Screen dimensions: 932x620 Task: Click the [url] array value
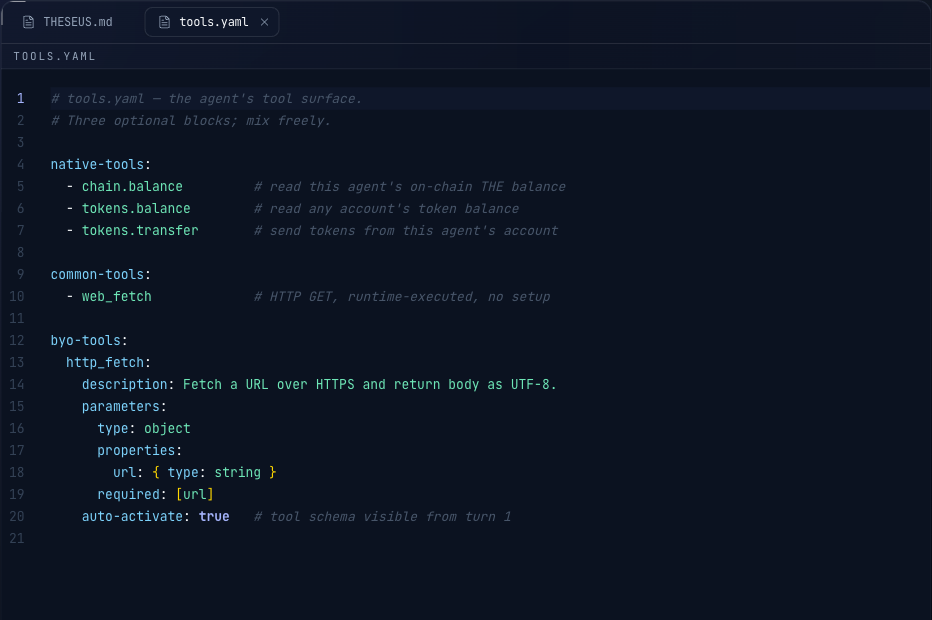195,494
